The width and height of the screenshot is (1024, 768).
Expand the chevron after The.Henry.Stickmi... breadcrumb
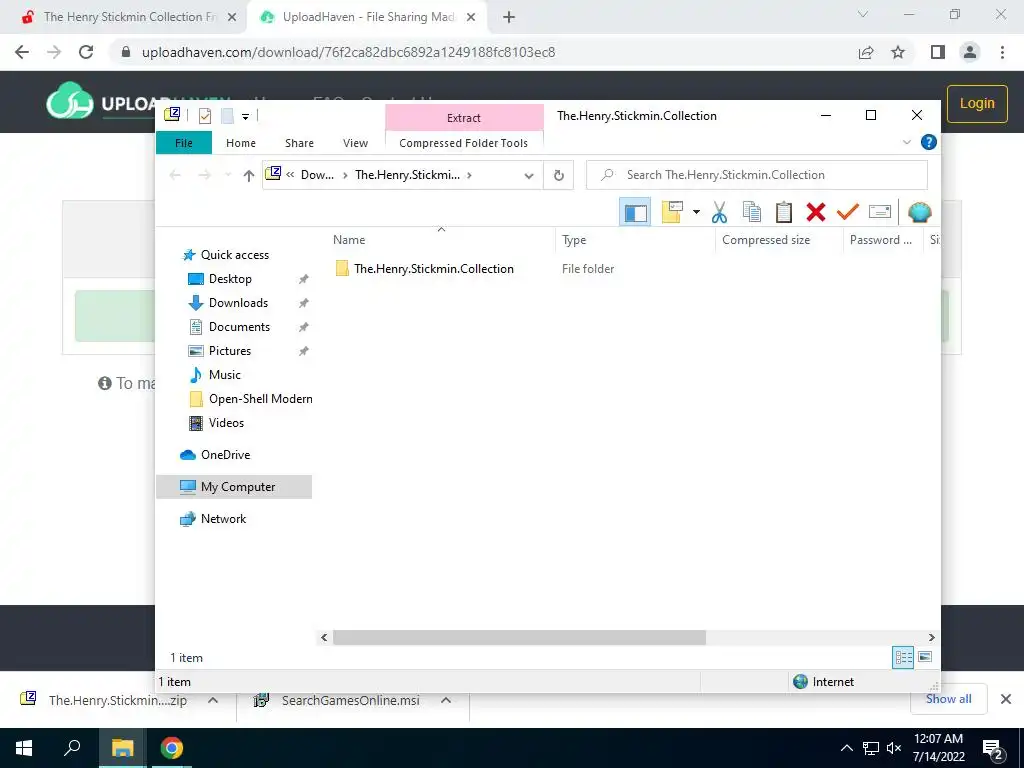tap(470, 175)
